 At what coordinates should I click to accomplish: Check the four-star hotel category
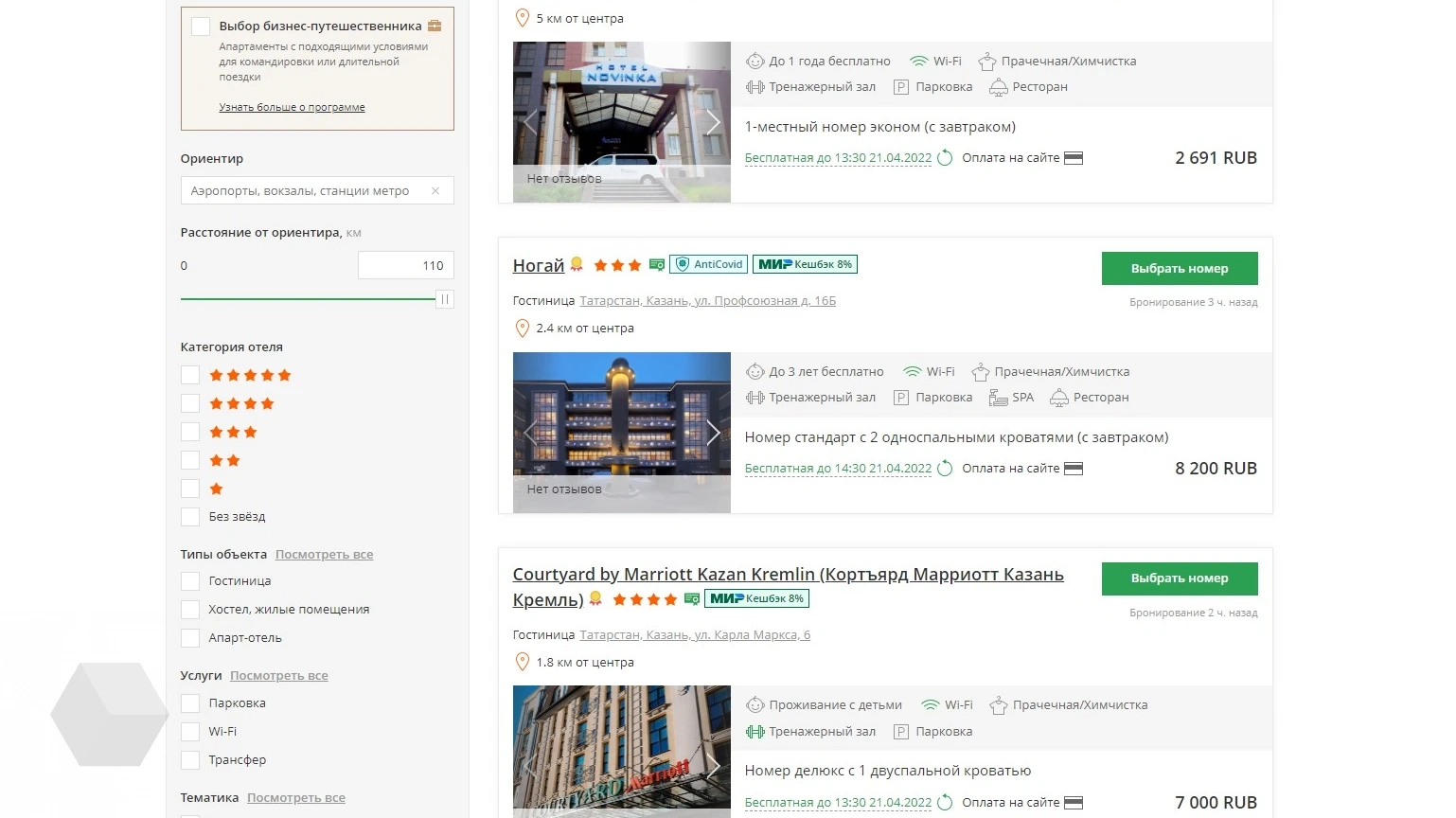point(190,403)
